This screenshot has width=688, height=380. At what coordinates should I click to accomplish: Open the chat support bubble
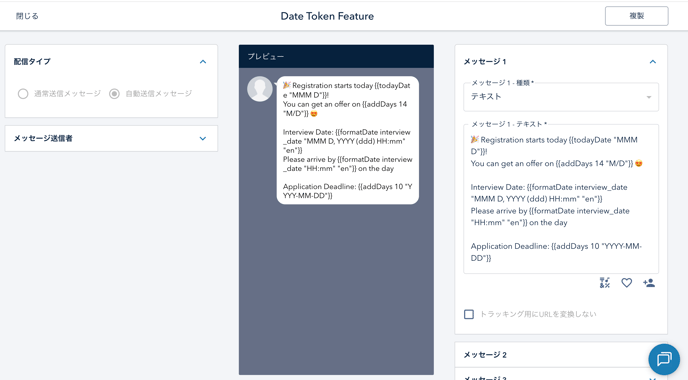[664, 359]
